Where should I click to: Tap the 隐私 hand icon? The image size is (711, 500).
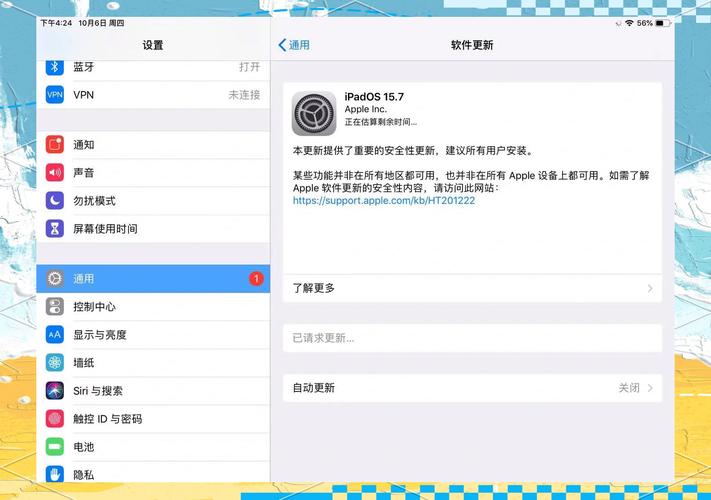(x=55, y=474)
